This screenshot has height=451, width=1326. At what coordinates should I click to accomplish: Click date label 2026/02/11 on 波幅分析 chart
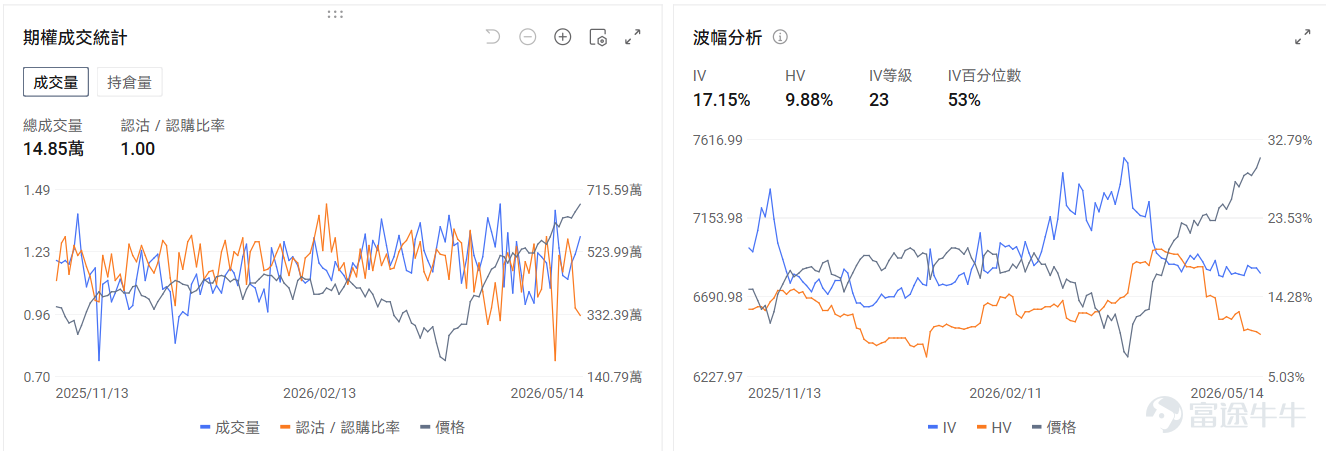pos(1005,393)
